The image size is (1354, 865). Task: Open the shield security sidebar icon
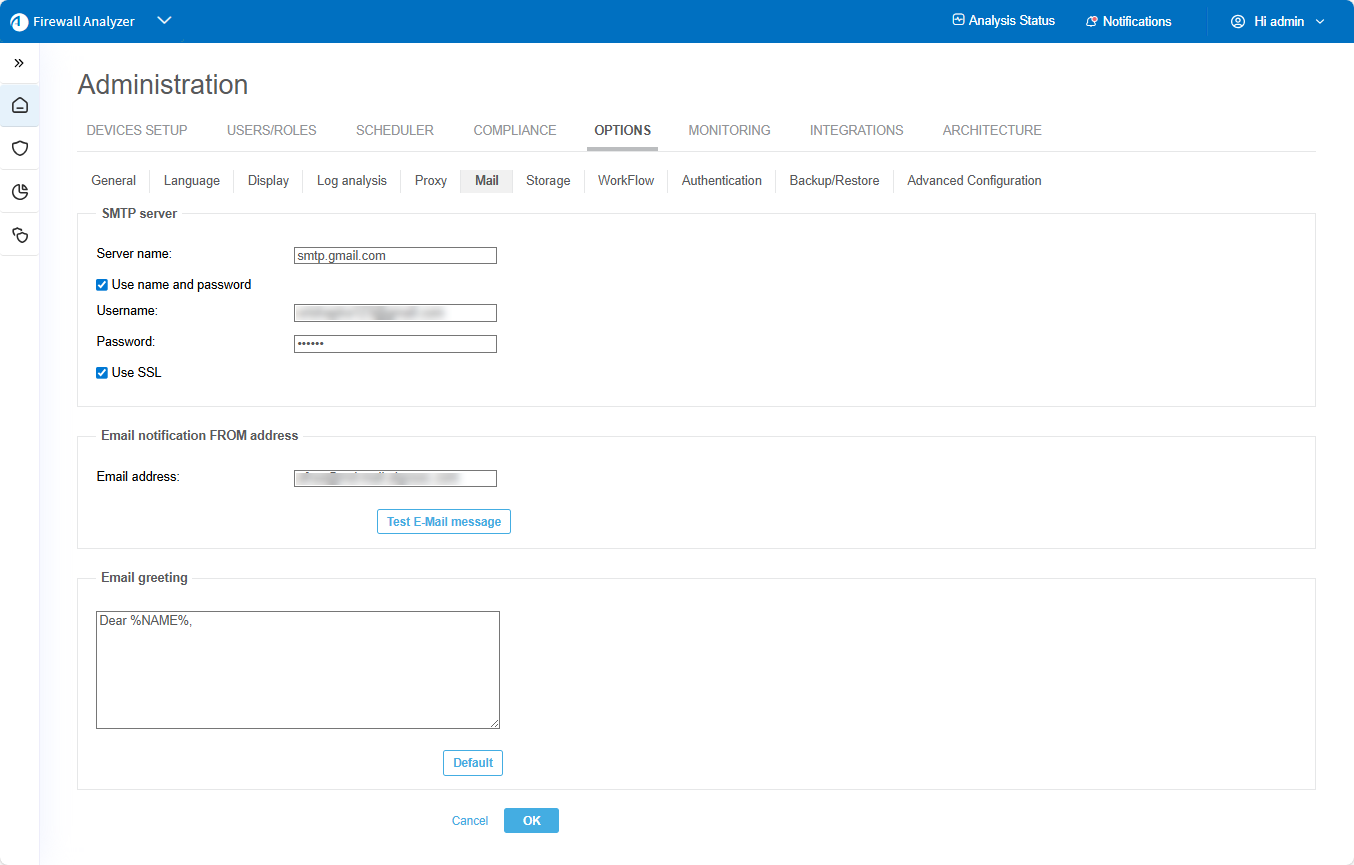point(20,149)
